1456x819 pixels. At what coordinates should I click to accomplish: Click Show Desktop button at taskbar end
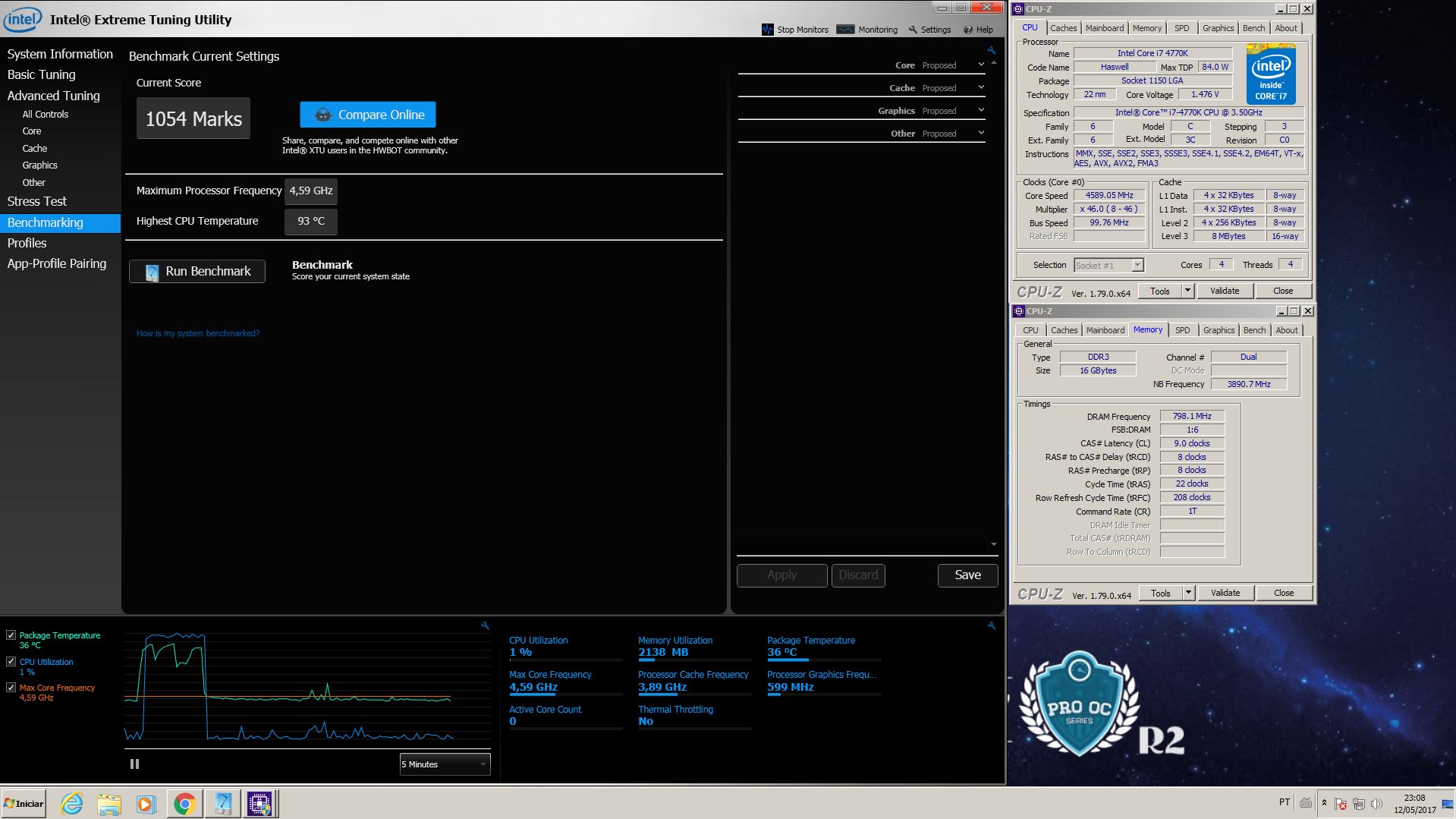click(1448, 804)
